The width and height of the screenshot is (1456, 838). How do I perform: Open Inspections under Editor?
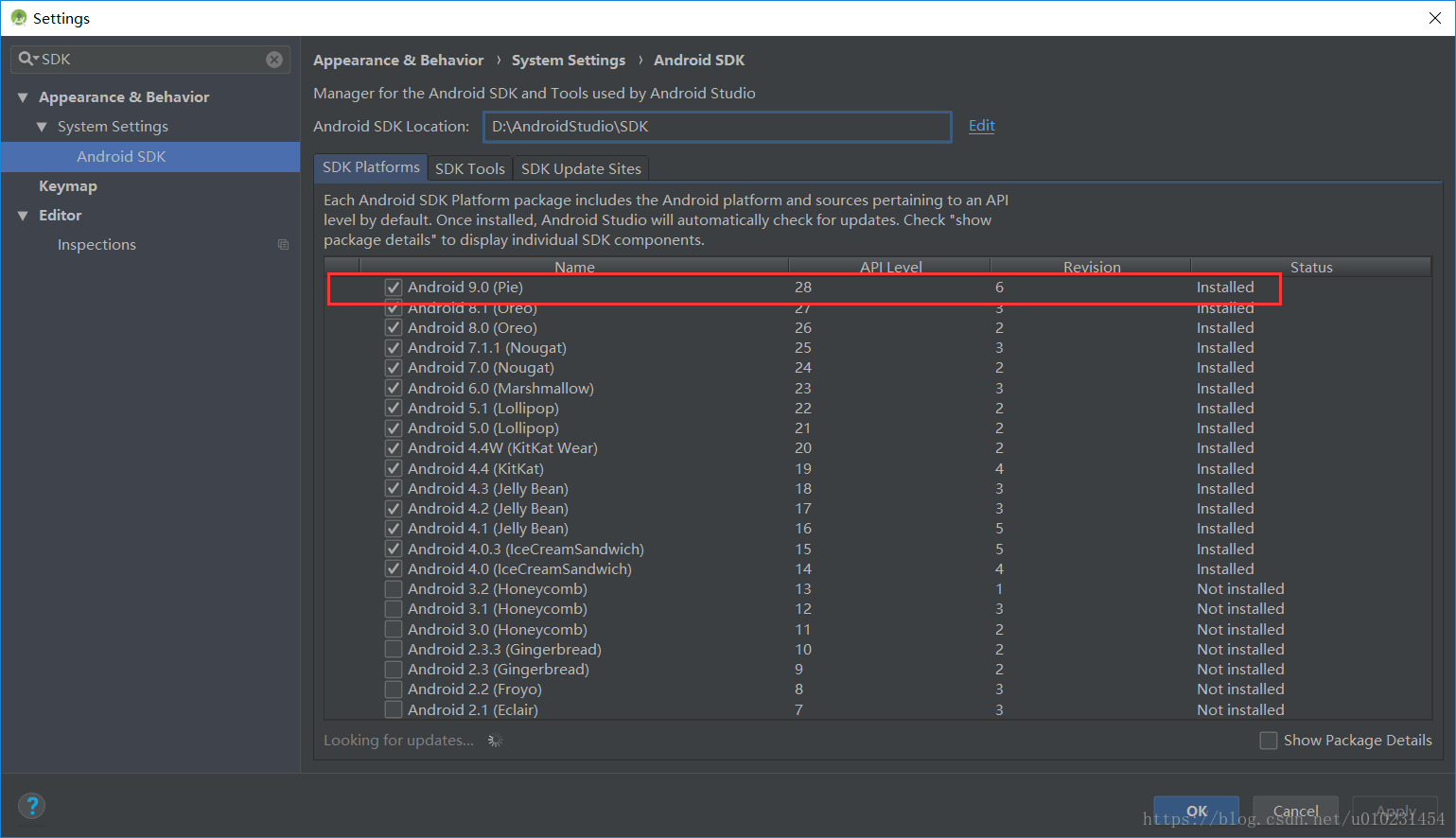point(96,245)
